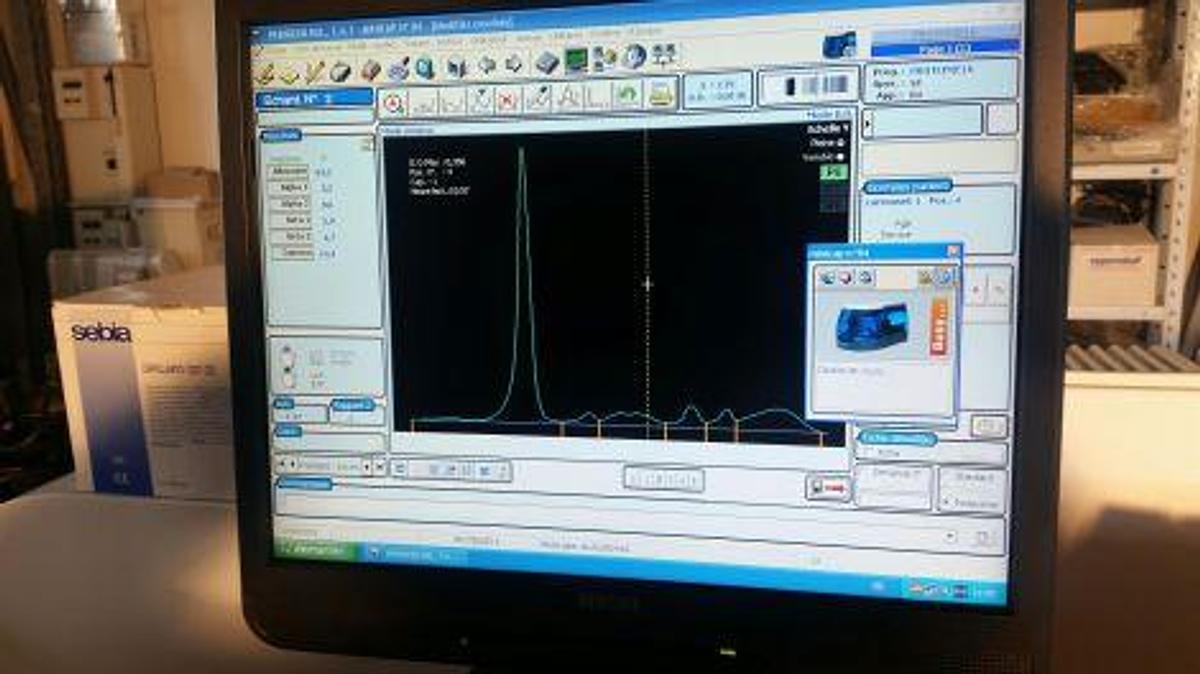Screen dimensions: 1200x674
Task: Expand the arrow selector right of Mode label
Action: point(867,121)
